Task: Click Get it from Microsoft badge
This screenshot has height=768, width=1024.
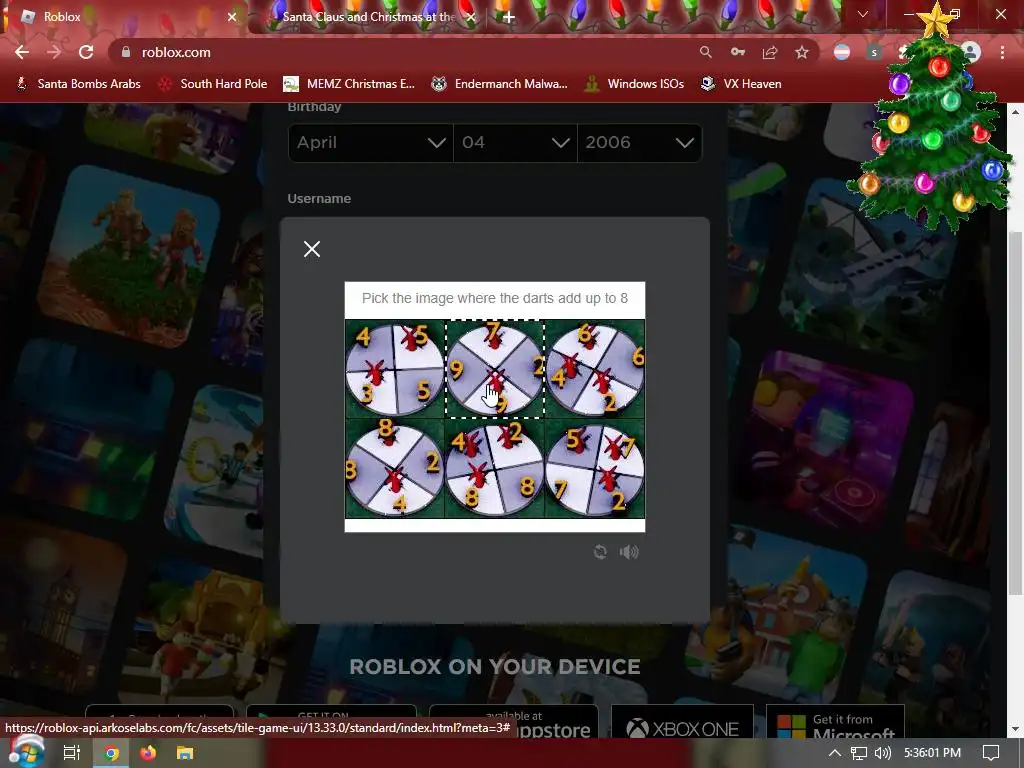Action: pyautogui.click(x=835, y=724)
